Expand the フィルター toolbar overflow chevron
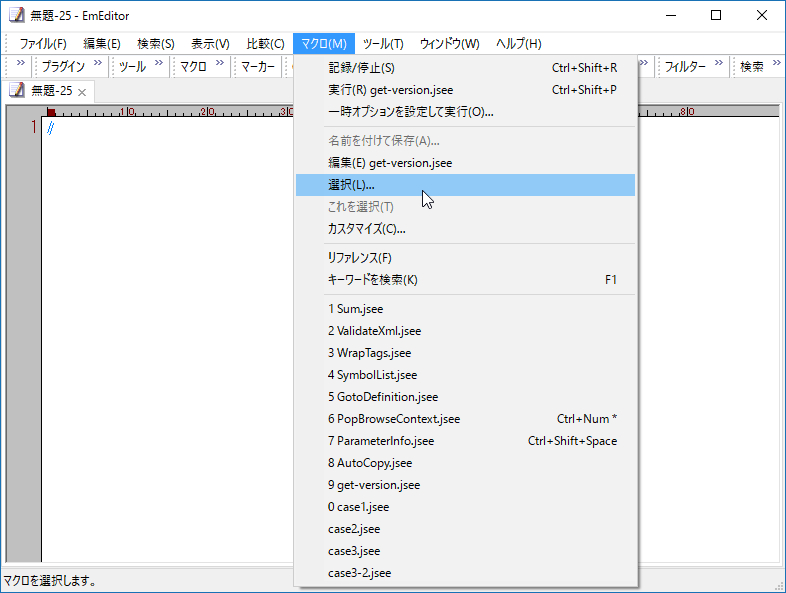 (x=719, y=63)
